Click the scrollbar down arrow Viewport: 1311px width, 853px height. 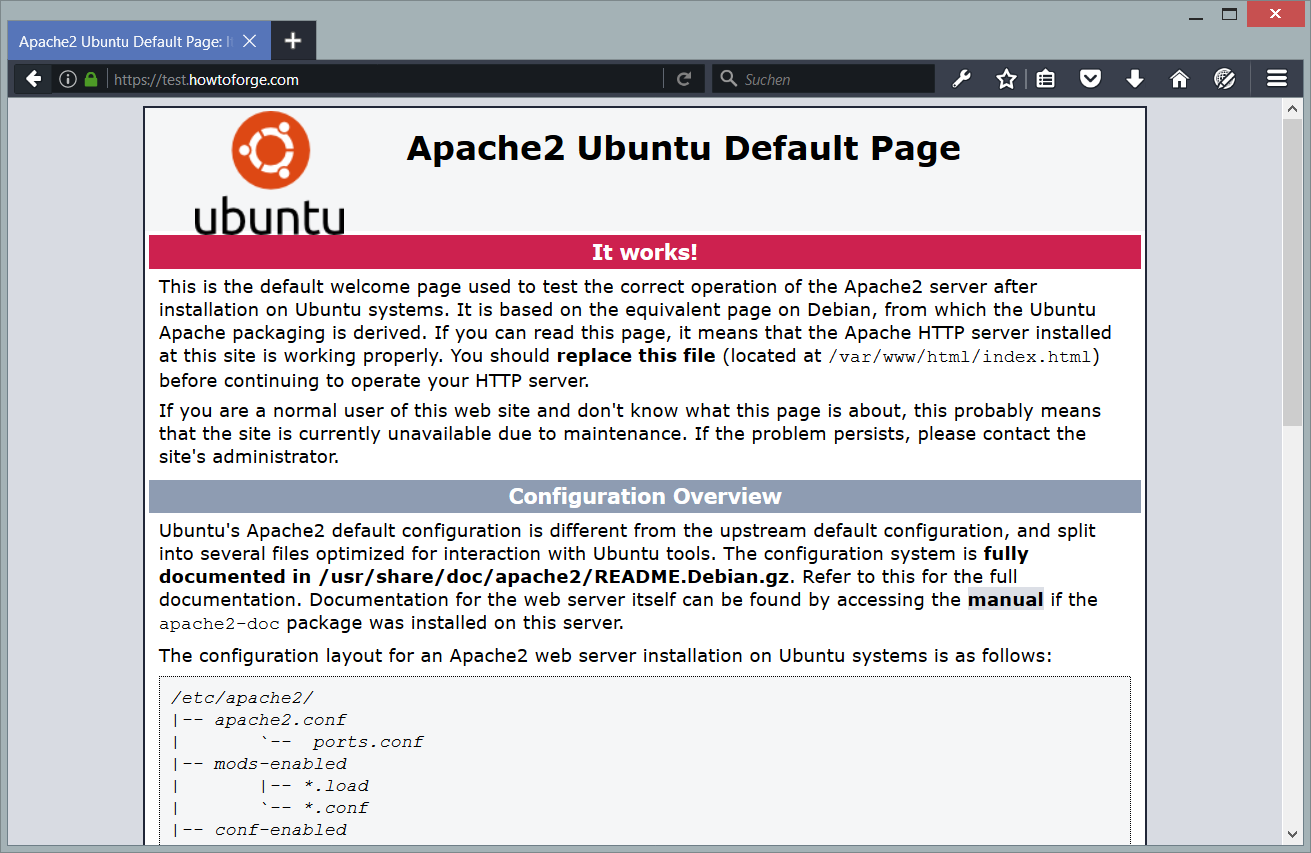[x=1291, y=833]
